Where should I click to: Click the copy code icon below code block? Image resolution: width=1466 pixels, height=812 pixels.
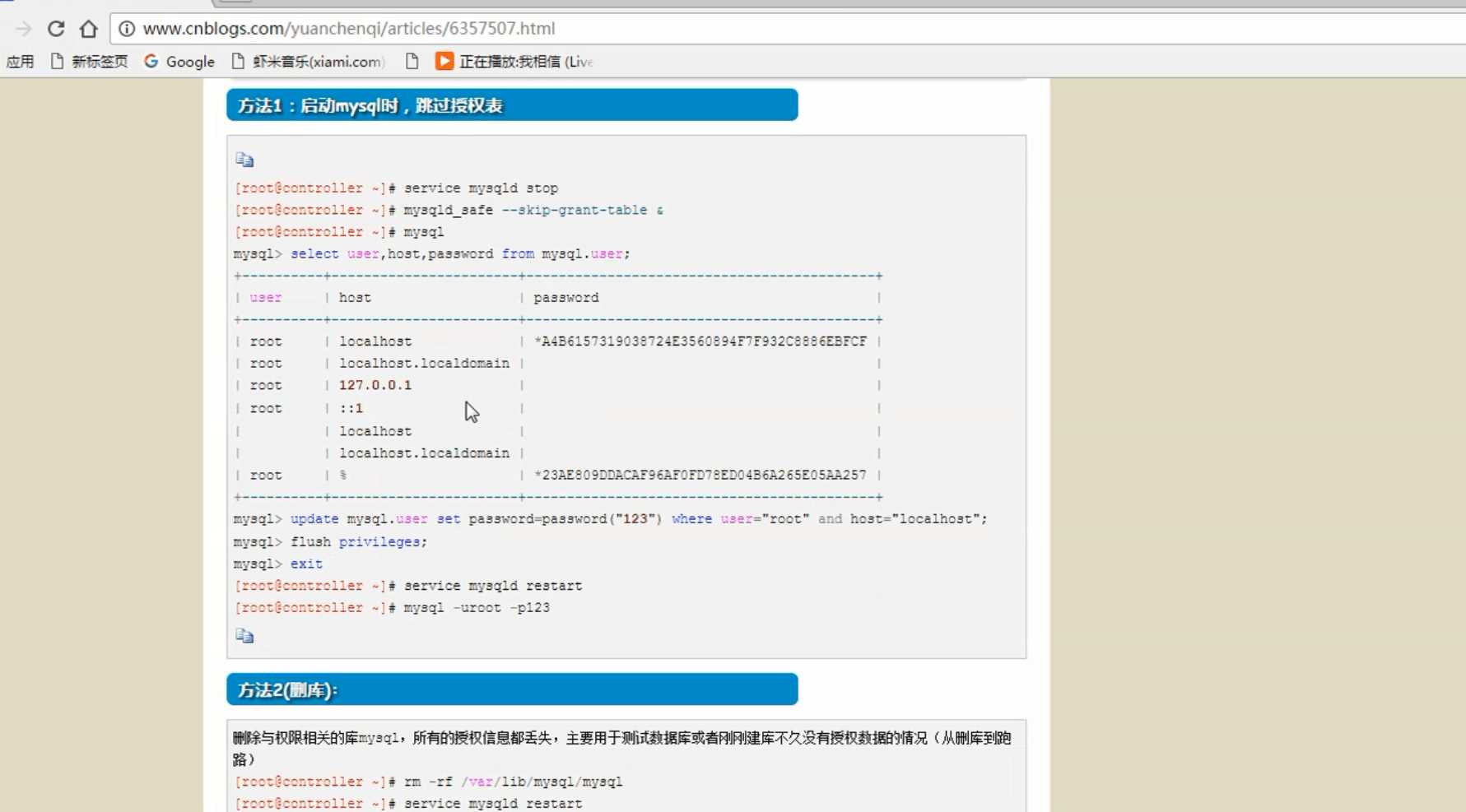click(x=244, y=636)
